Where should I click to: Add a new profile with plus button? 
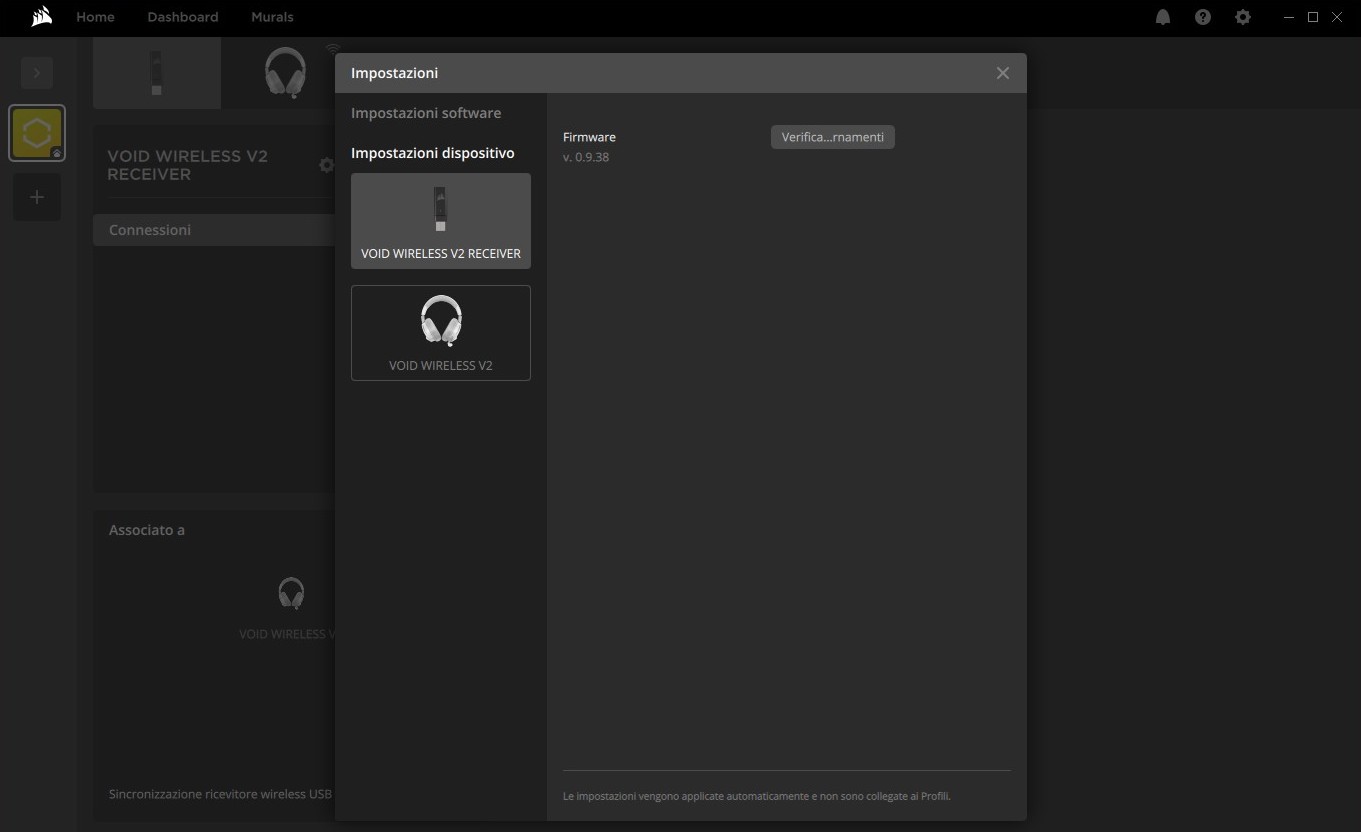click(x=37, y=197)
